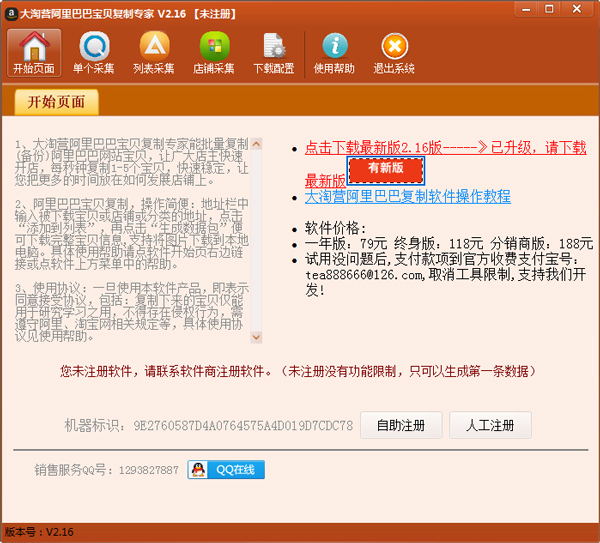Click the 版本号：V2.16 status bar text
The width and height of the screenshot is (600, 543).
click(39, 532)
